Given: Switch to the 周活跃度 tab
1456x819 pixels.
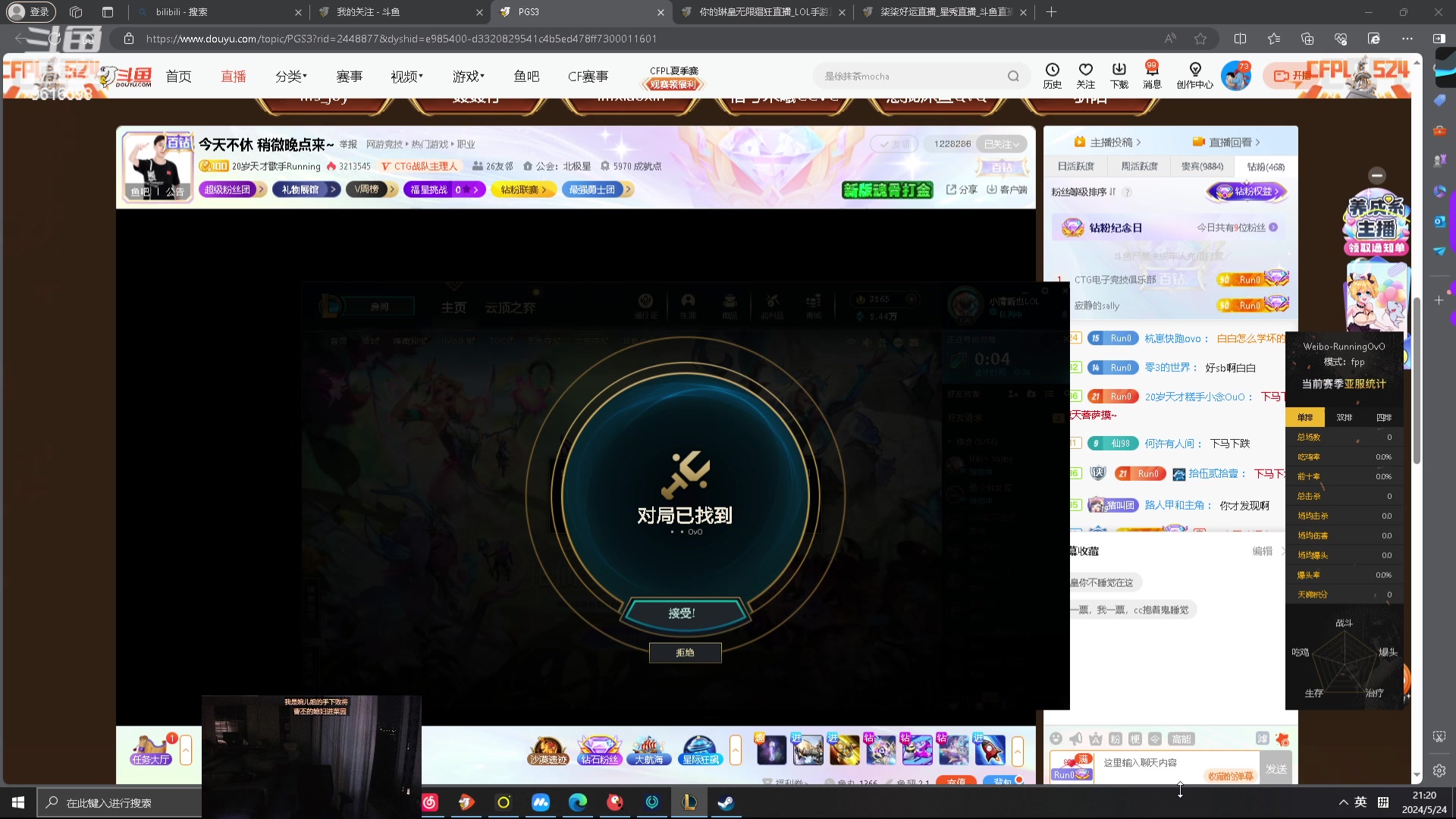Looking at the screenshot, I should pos(1139,167).
